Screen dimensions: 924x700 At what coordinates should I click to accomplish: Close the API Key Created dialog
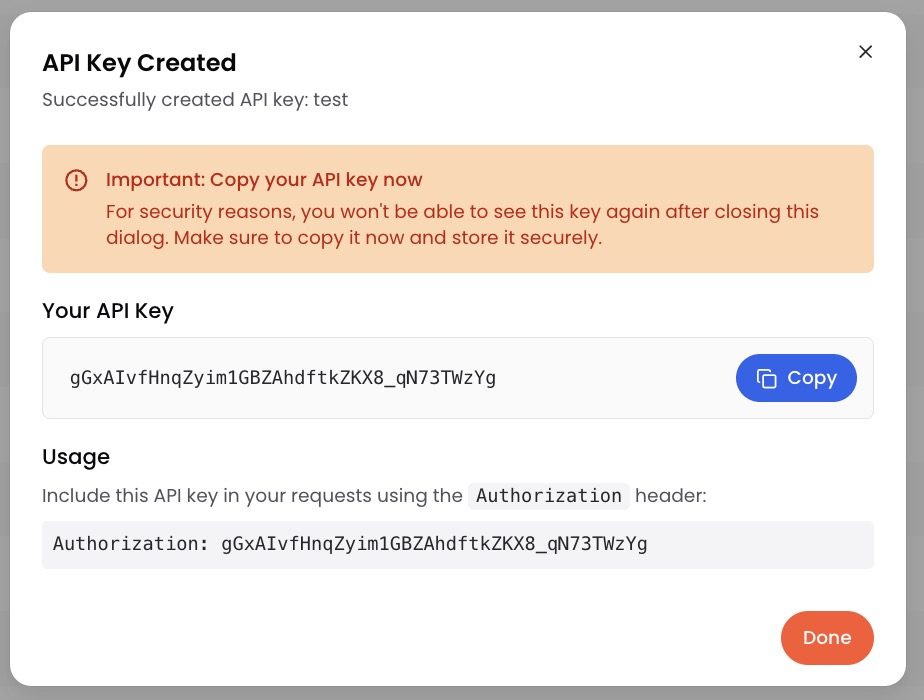865,52
